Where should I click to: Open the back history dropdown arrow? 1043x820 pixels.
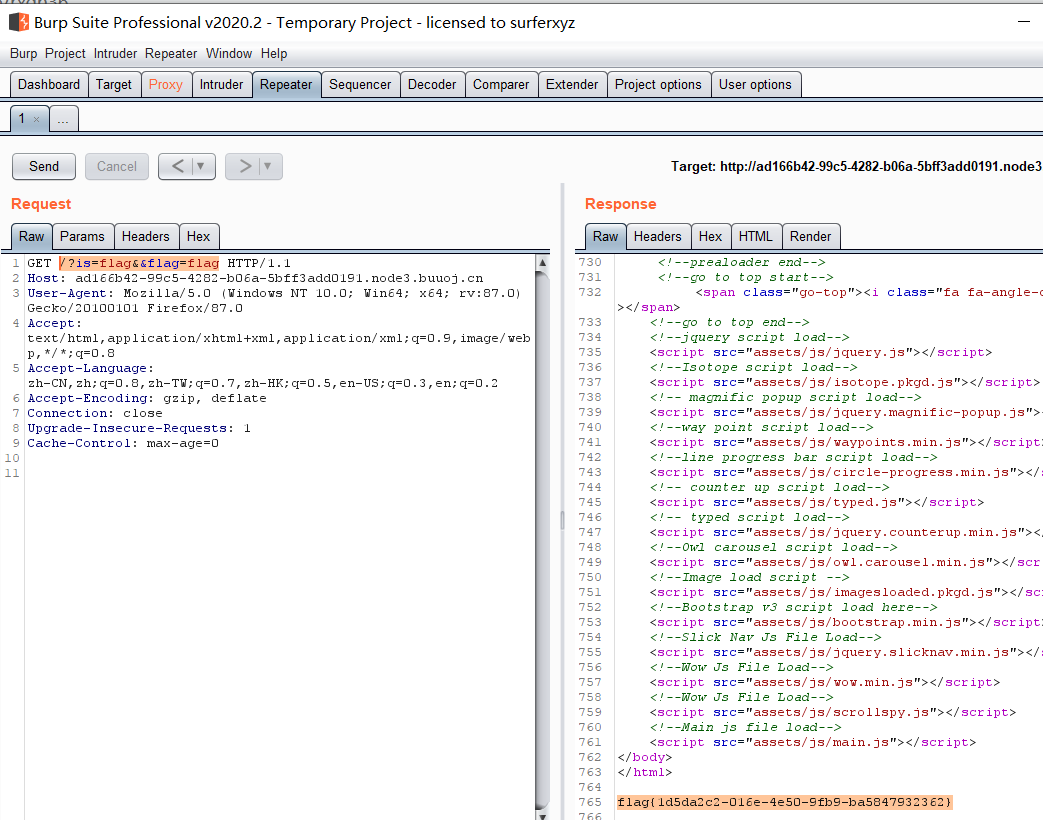coord(202,166)
